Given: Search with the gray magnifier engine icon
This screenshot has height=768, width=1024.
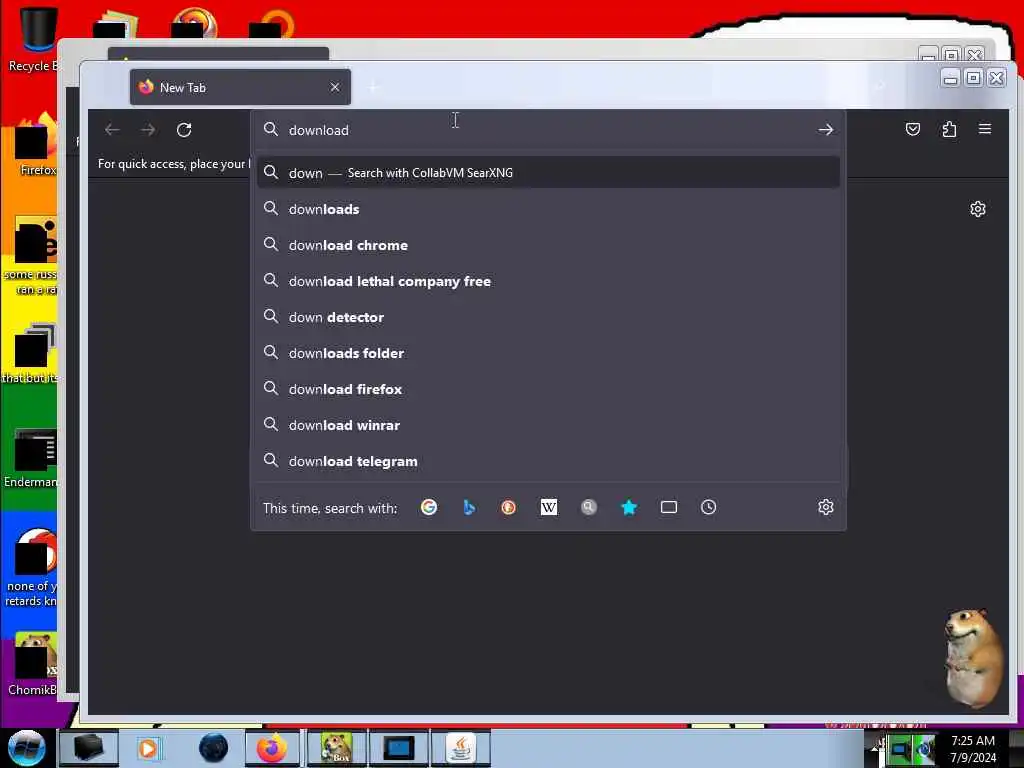Looking at the screenshot, I should (x=588, y=507).
